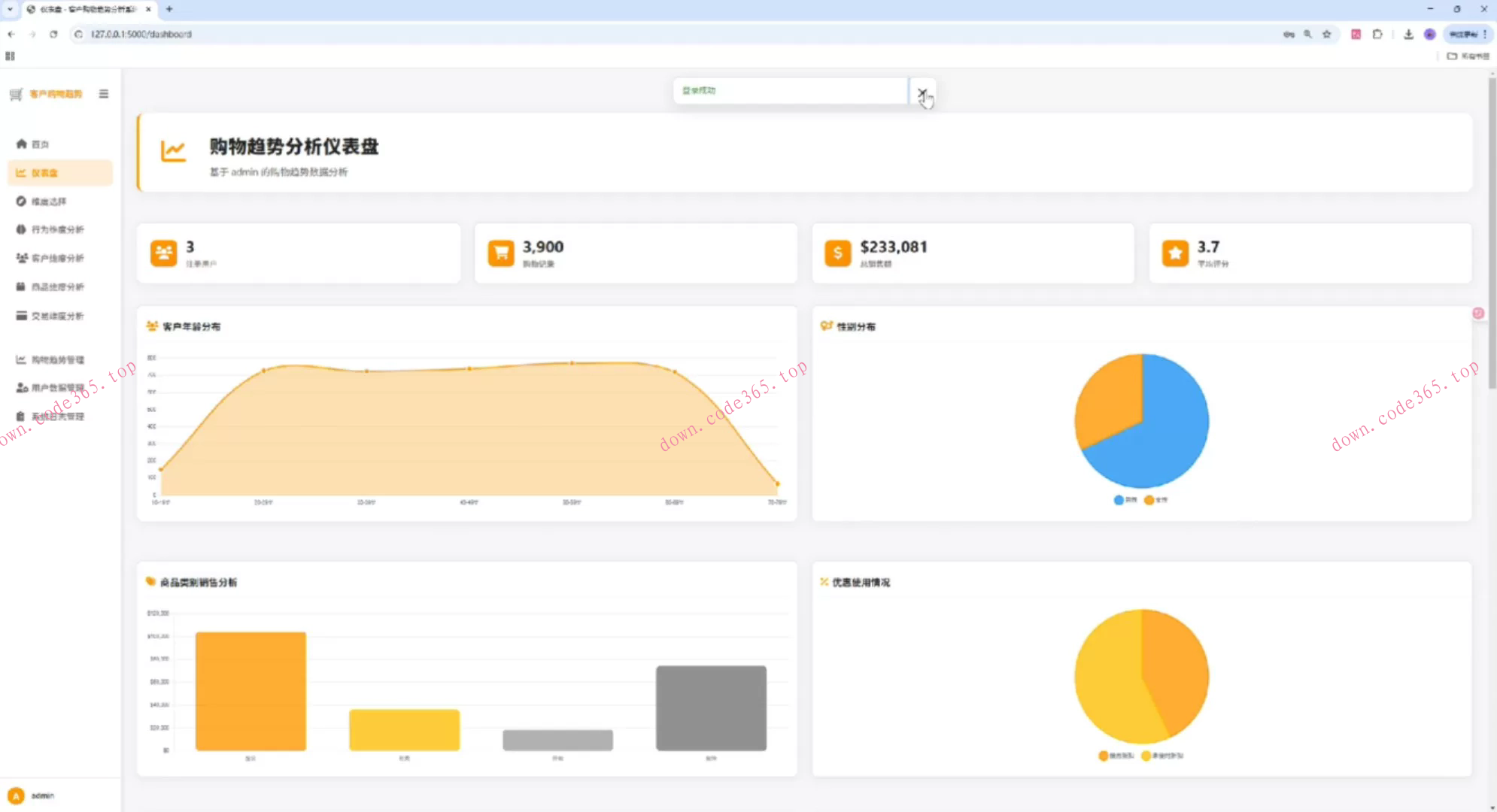This screenshot has height=812, width=1497.
Task: Click the brain icon for 行为维度分析
Action: tap(21, 229)
